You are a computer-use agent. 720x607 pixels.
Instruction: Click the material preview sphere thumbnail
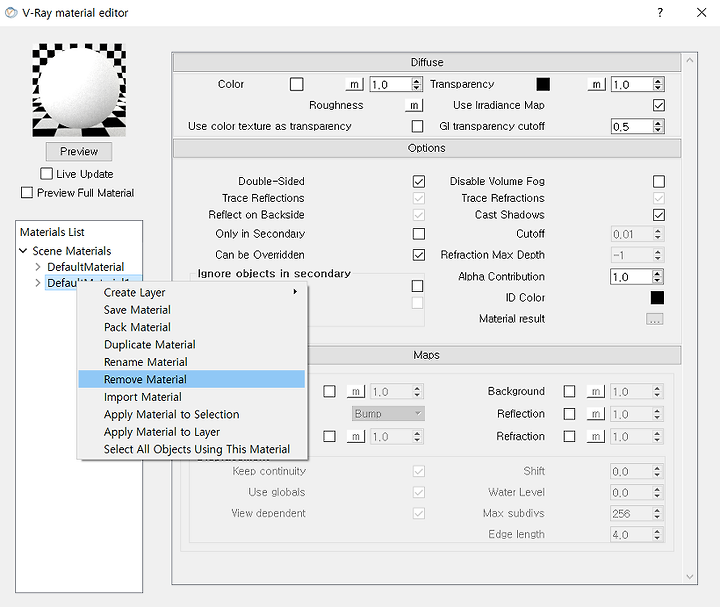(79, 90)
